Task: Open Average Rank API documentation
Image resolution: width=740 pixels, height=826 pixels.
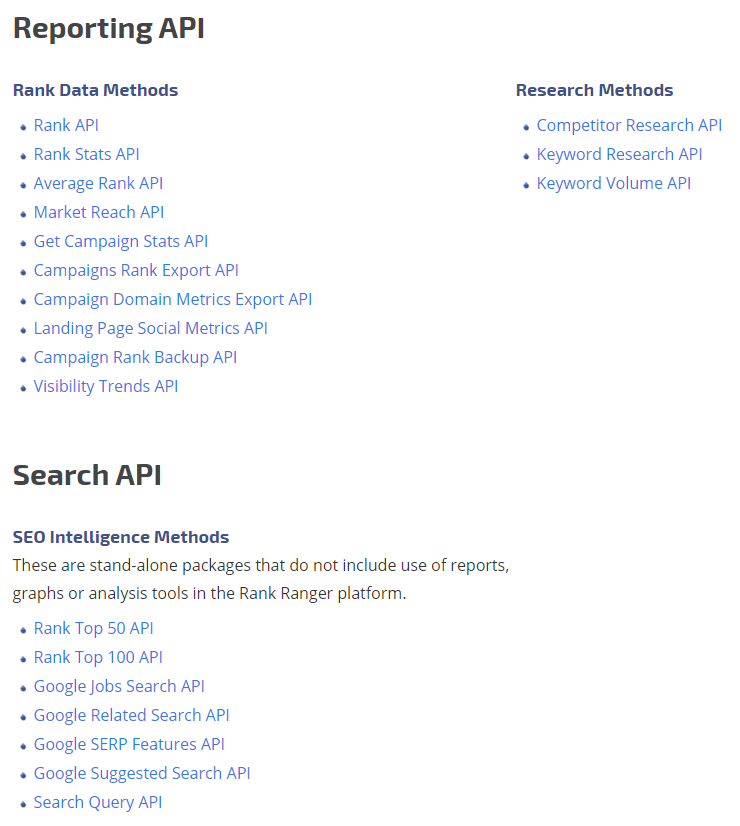Action: 98,183
